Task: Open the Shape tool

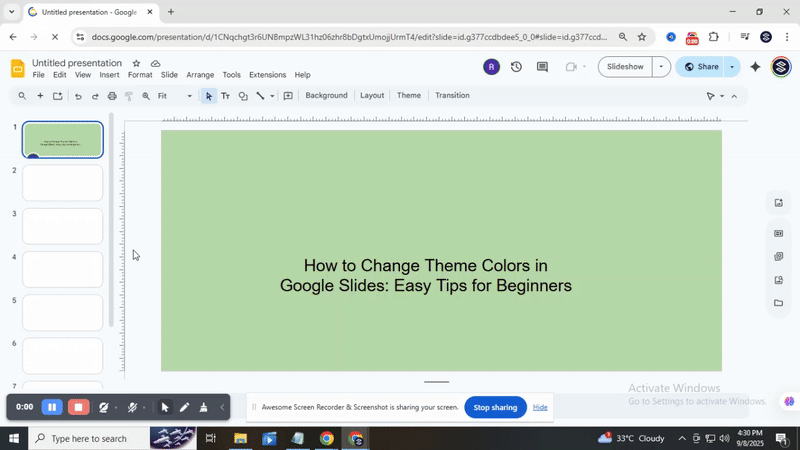Action: tap(243, 96)
